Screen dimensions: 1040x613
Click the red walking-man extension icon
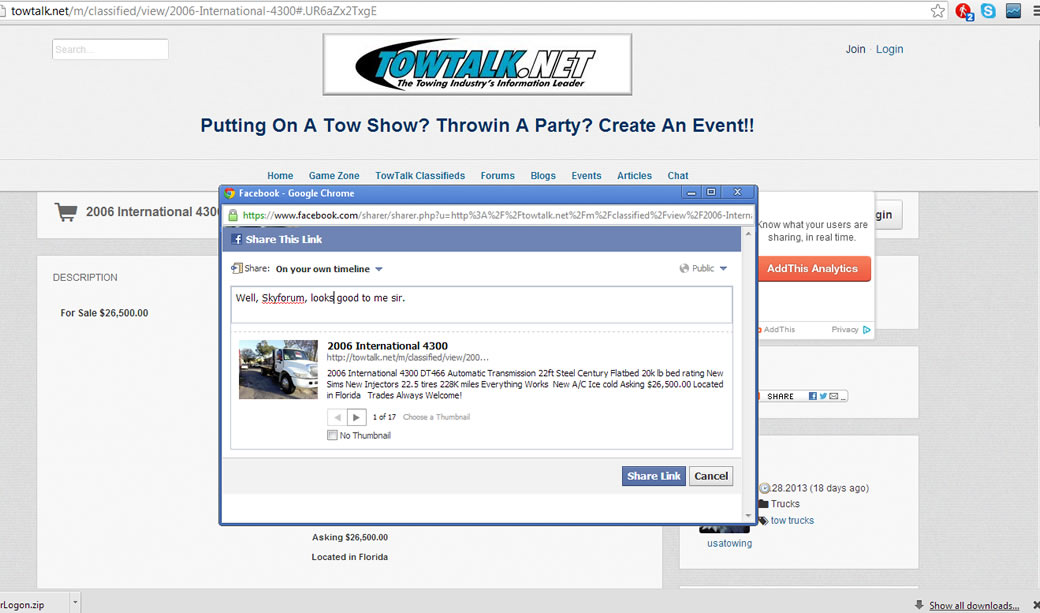pyautogui.click(x=963, y=11)
